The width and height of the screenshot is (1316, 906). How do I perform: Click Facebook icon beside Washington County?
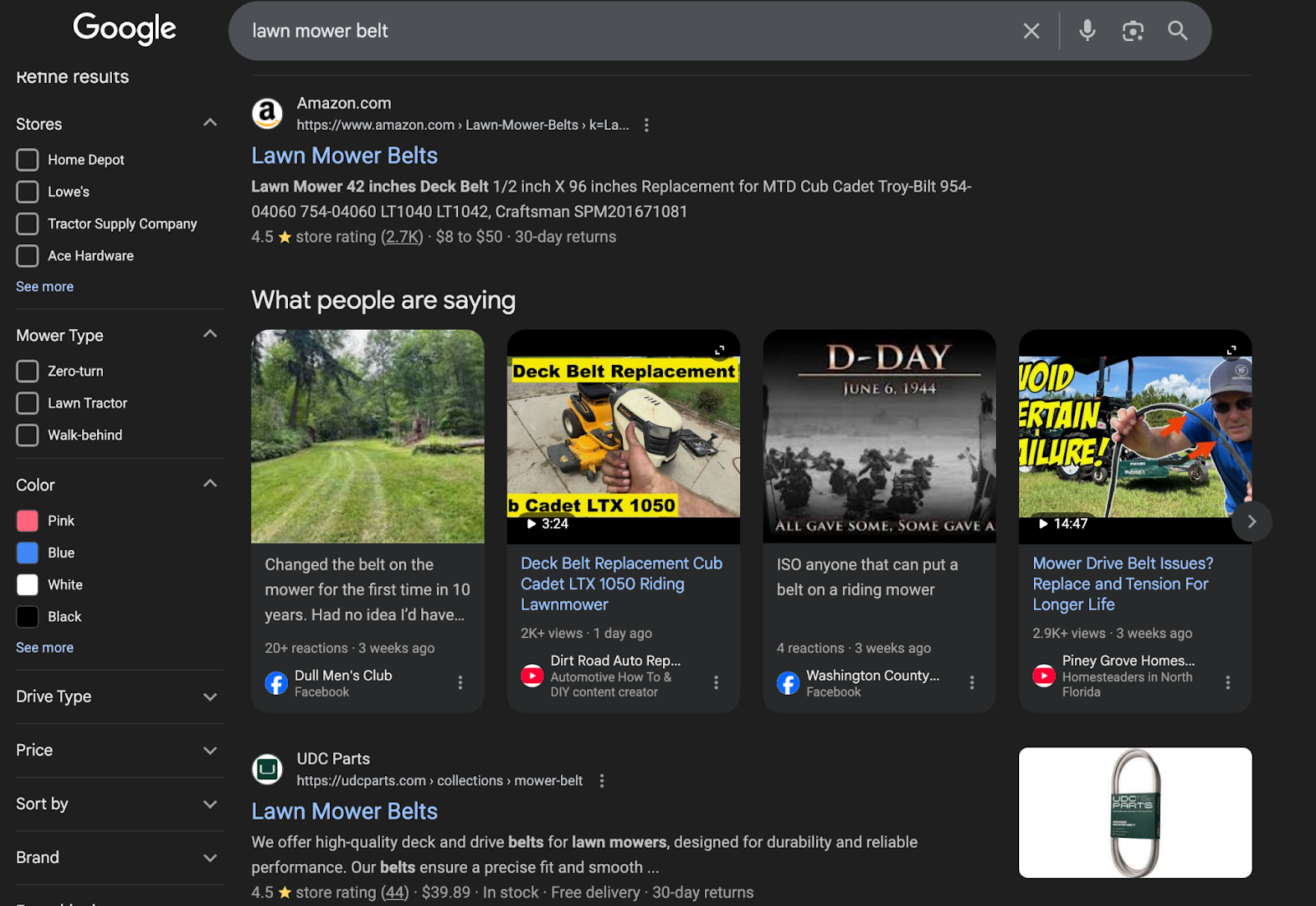[788, 683]
